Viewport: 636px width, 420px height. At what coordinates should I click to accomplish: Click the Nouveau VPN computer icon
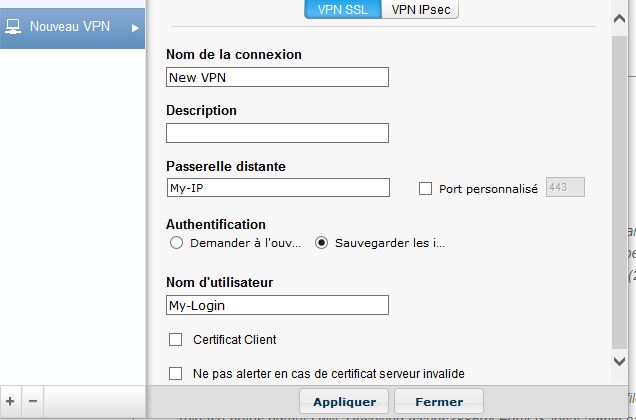pos(14,27)
